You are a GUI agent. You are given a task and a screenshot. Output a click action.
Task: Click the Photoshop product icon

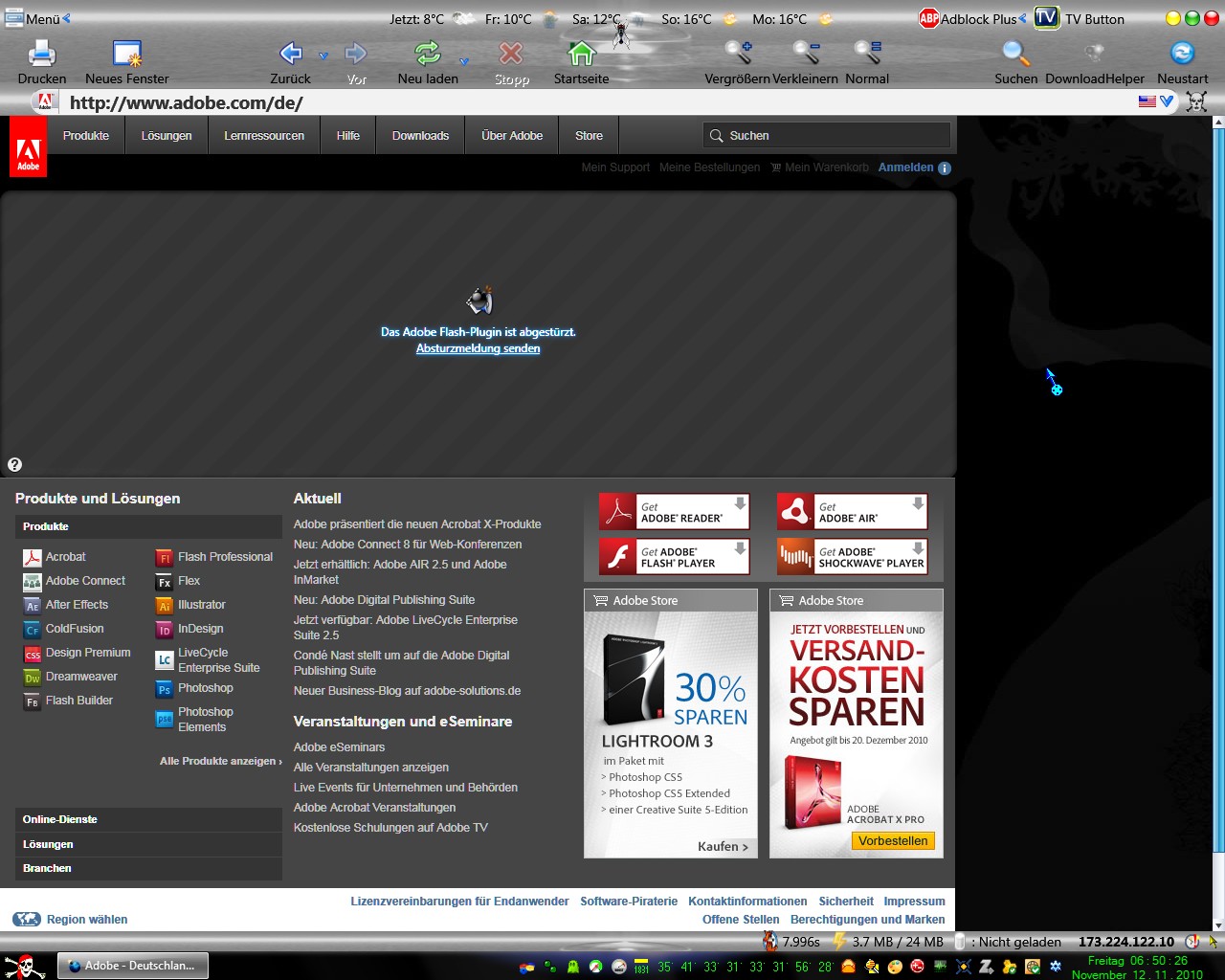click(165, 689)
